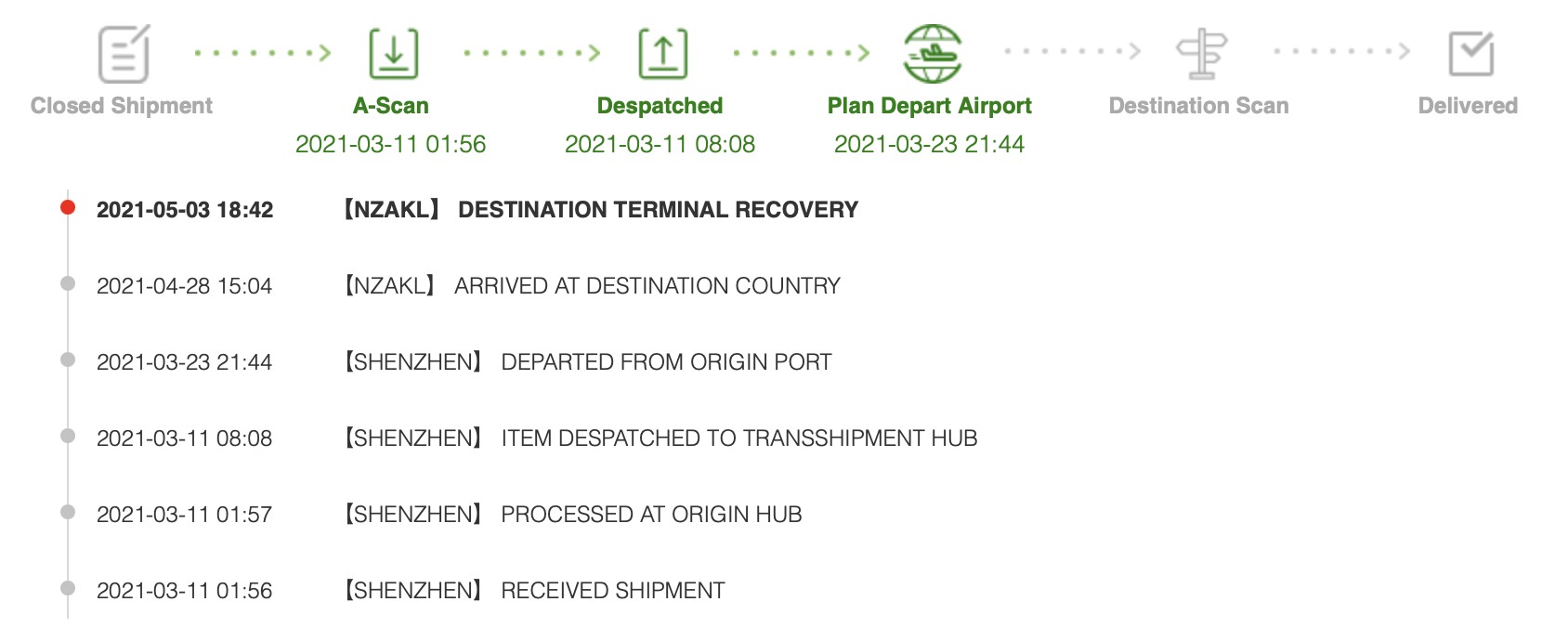Select the red latest-event timeline dot
This screenshot has width=1568, height=628.
[68, 207]
